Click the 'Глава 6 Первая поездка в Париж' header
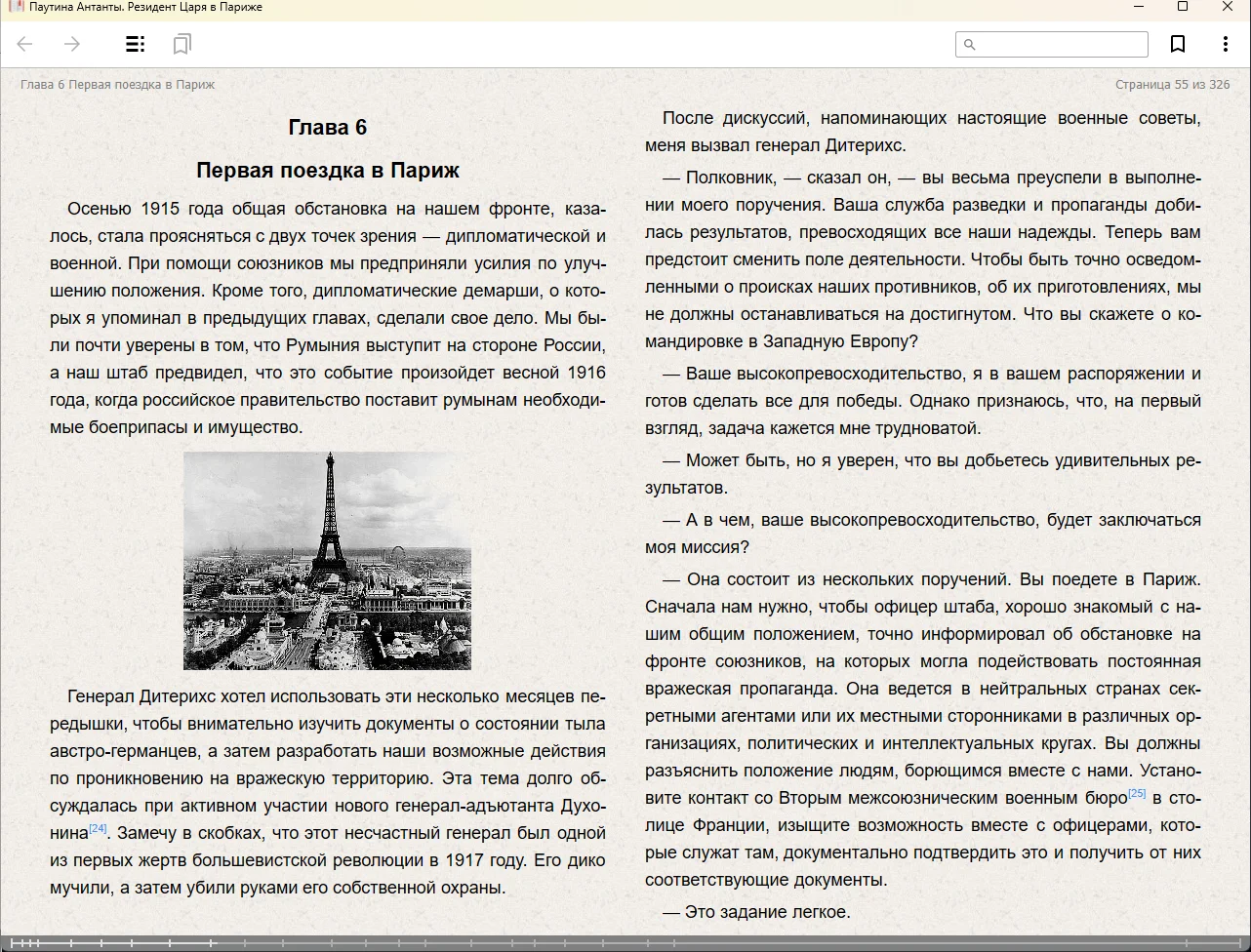 [117, 85]
